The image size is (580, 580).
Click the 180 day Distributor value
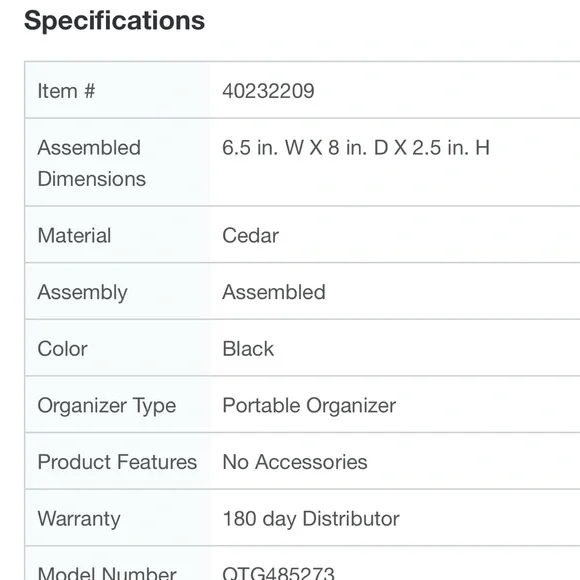(311, 519)
